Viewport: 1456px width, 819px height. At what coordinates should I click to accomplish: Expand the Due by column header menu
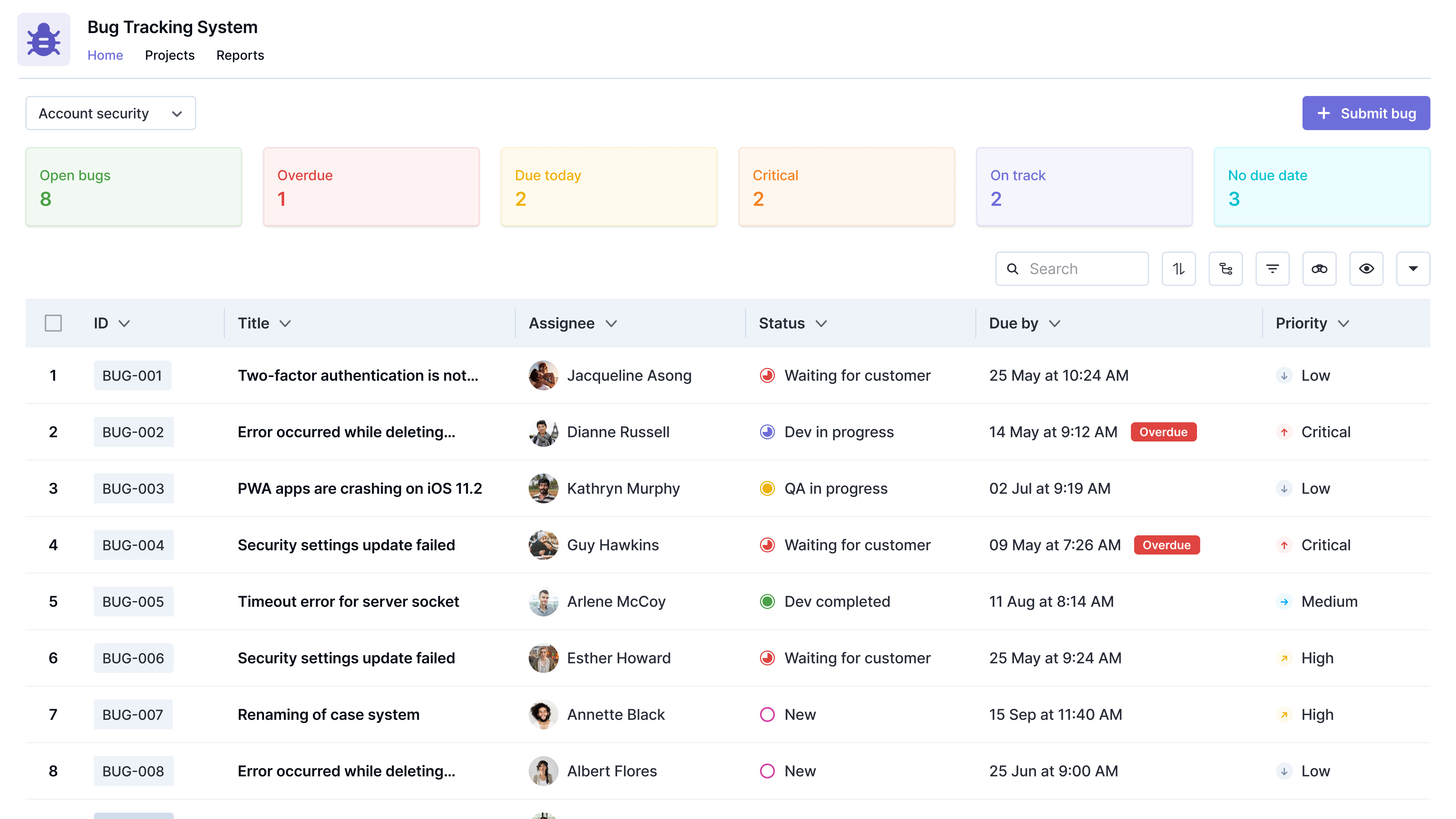pyautogui.click(x=1055, y=324)
